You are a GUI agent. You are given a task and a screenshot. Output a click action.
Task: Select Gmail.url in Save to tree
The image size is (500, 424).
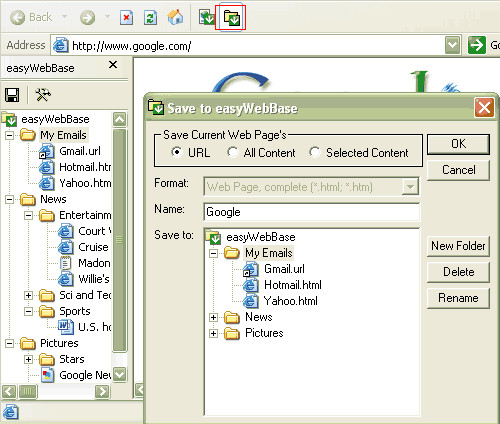(x=284, y=269)
